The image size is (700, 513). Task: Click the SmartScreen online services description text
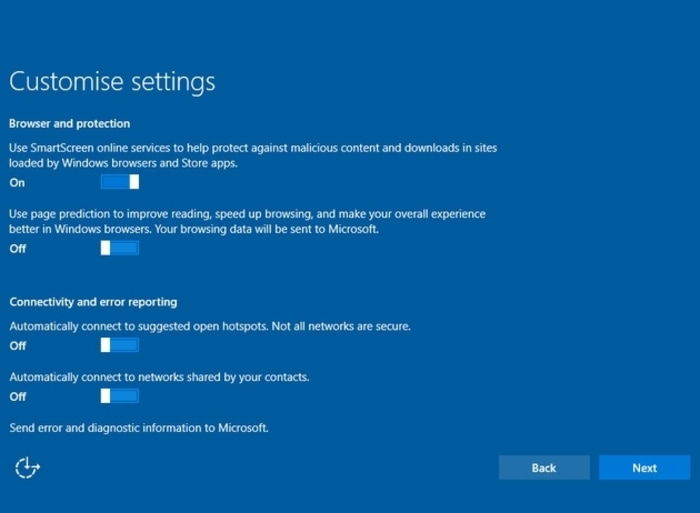pos(253,155)
